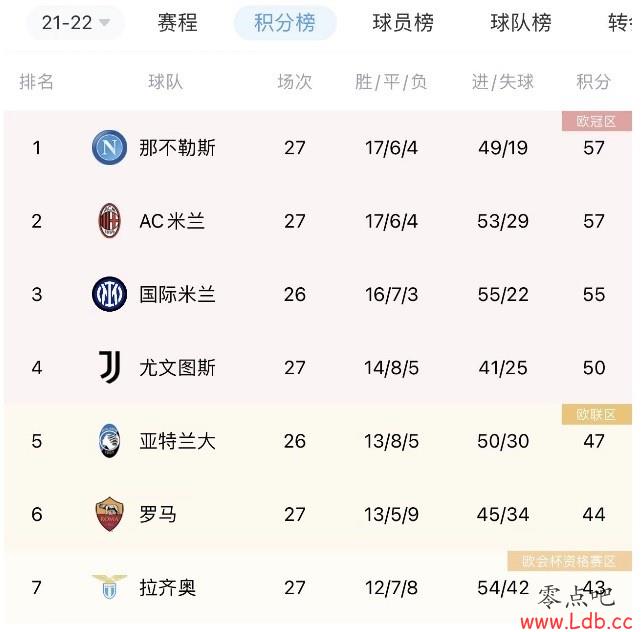Click the partially visible 转 tab
642x632 pixels.
[620, 23]
